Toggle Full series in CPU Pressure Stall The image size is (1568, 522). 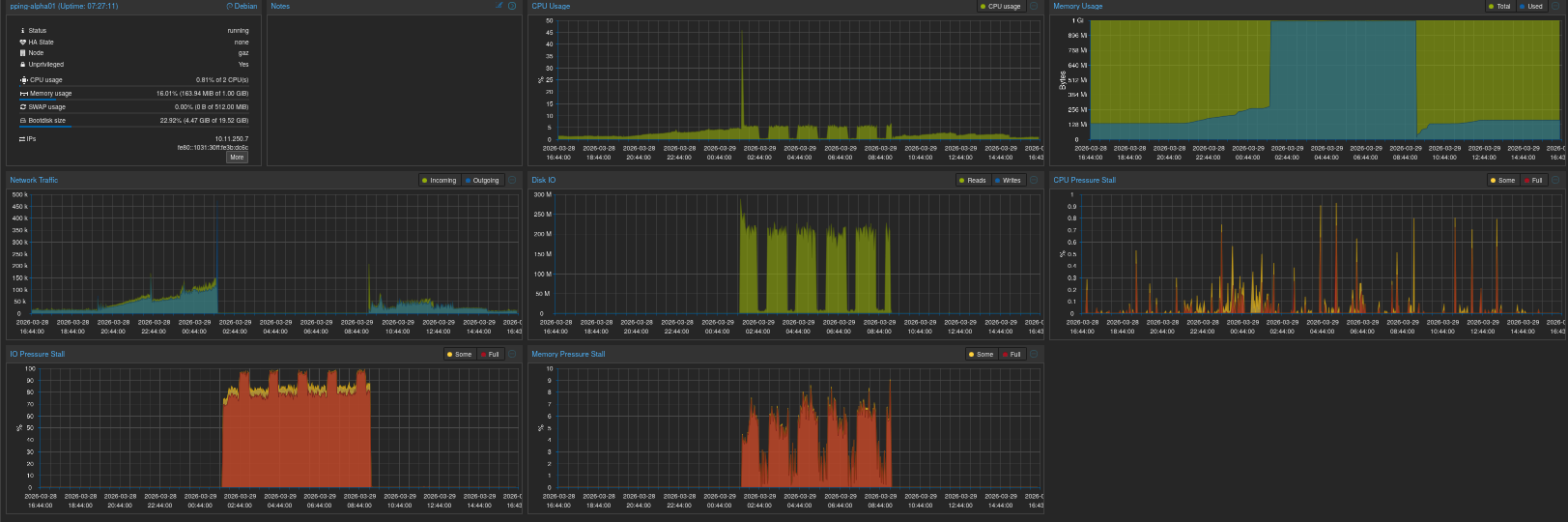1533,181
